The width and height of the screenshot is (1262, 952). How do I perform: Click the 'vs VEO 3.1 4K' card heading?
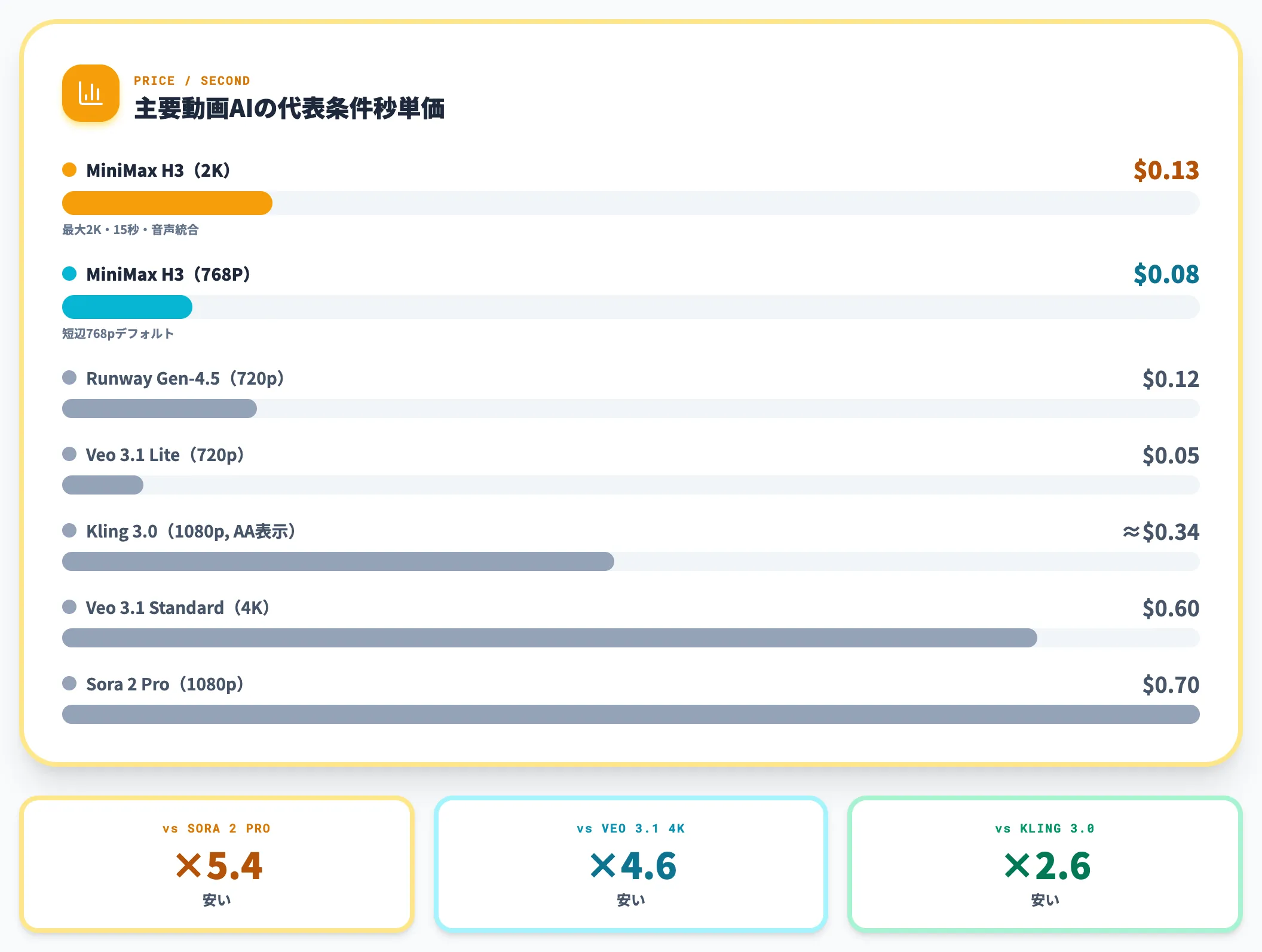pos(631,828)
